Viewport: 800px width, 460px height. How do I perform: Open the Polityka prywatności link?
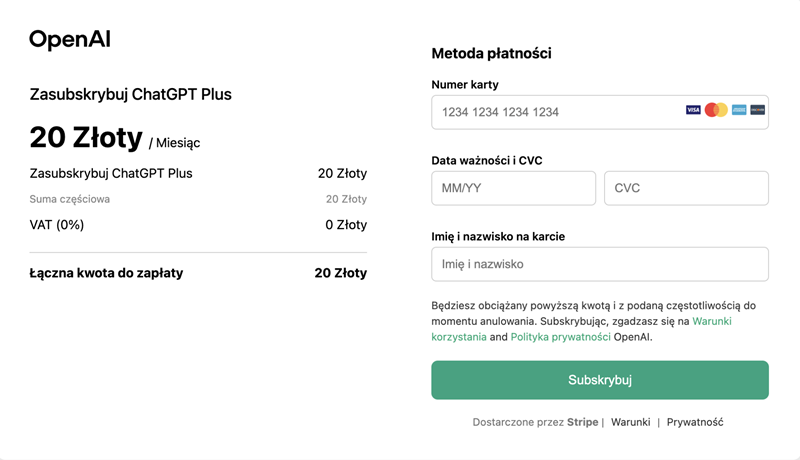pos(560,337)
